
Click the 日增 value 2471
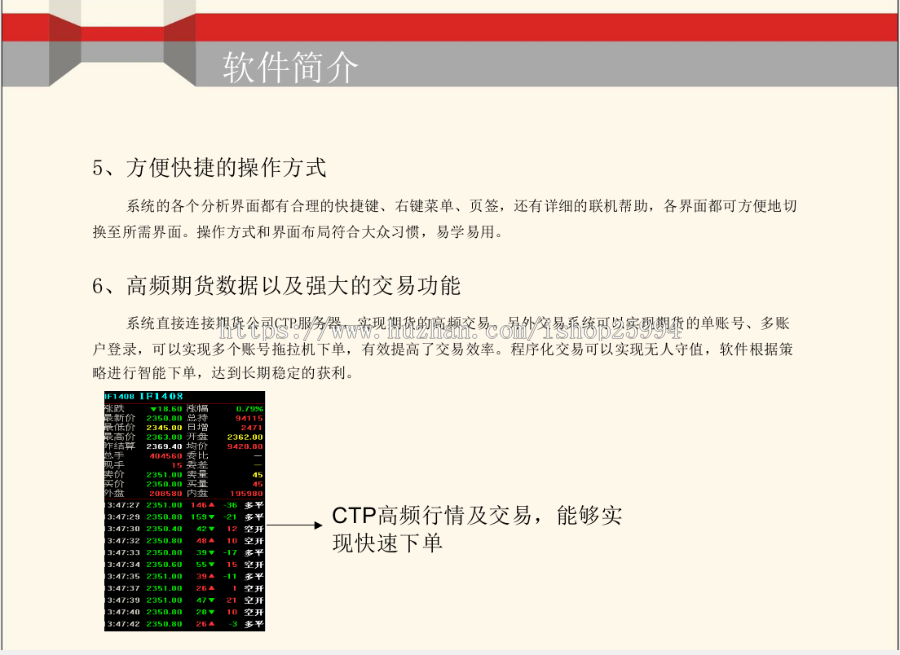click(x=251, y=427)
